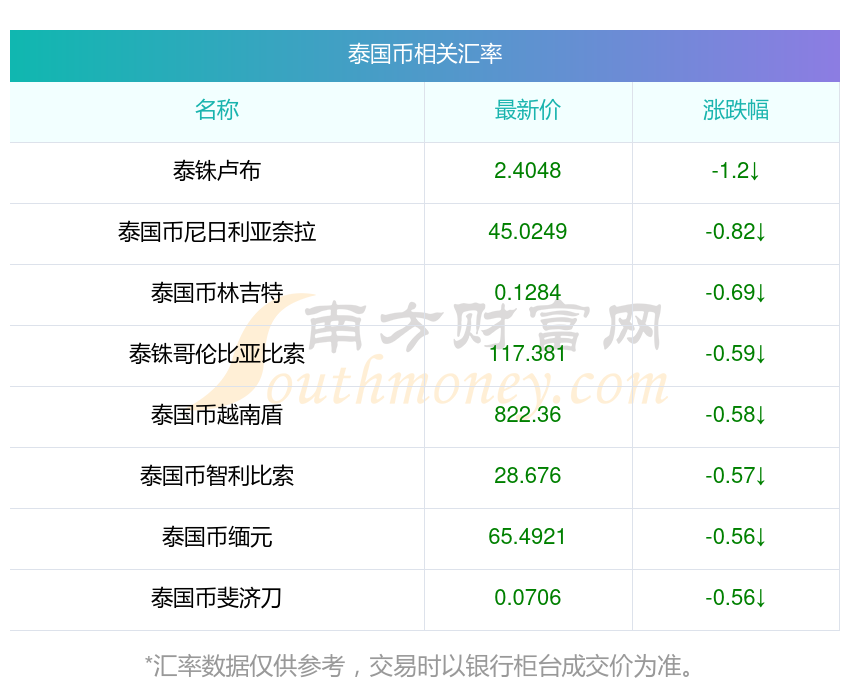Click the -0.82↓ change value

coord(736,232)
